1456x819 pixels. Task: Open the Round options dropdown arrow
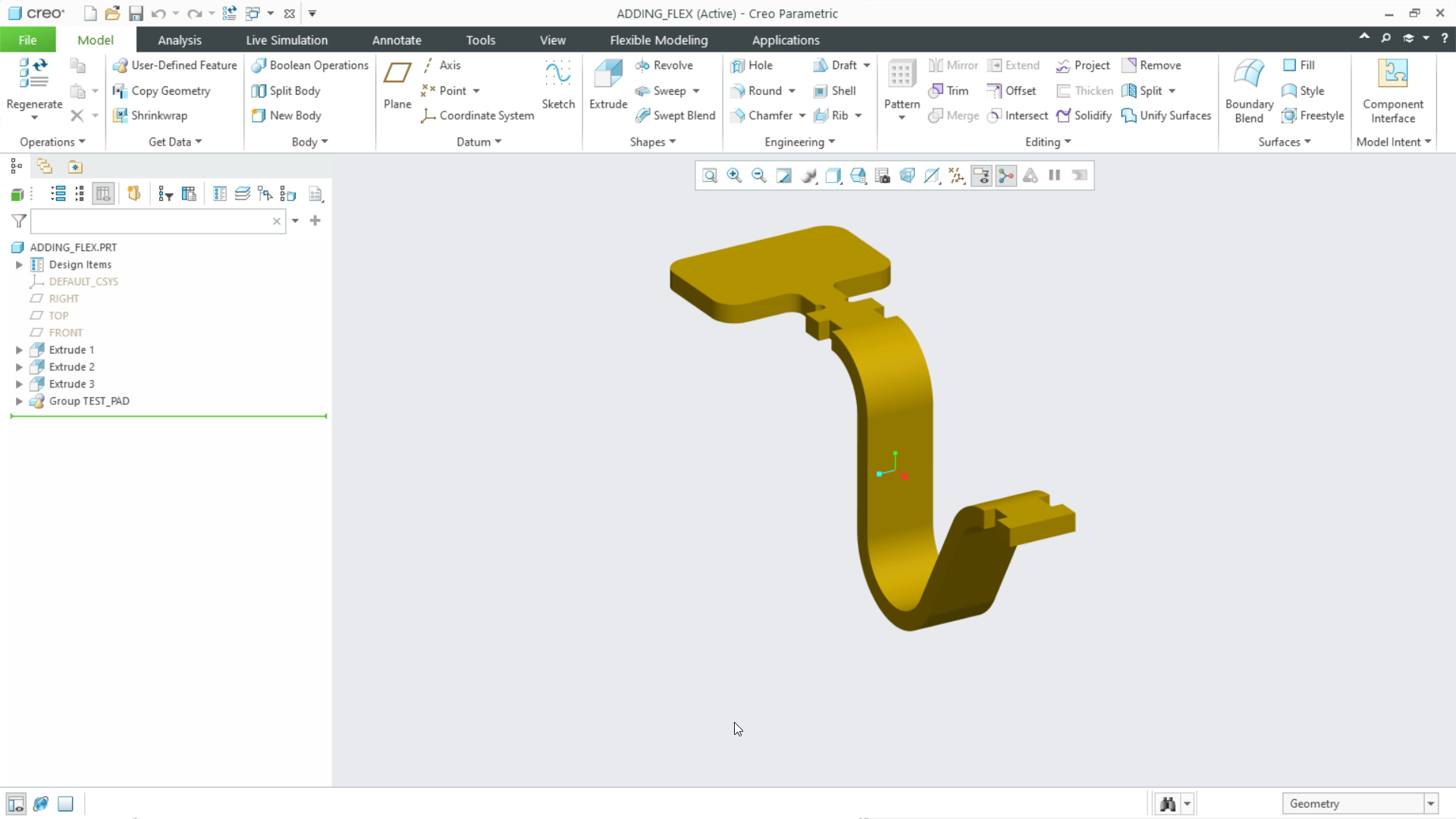(792, 91)
